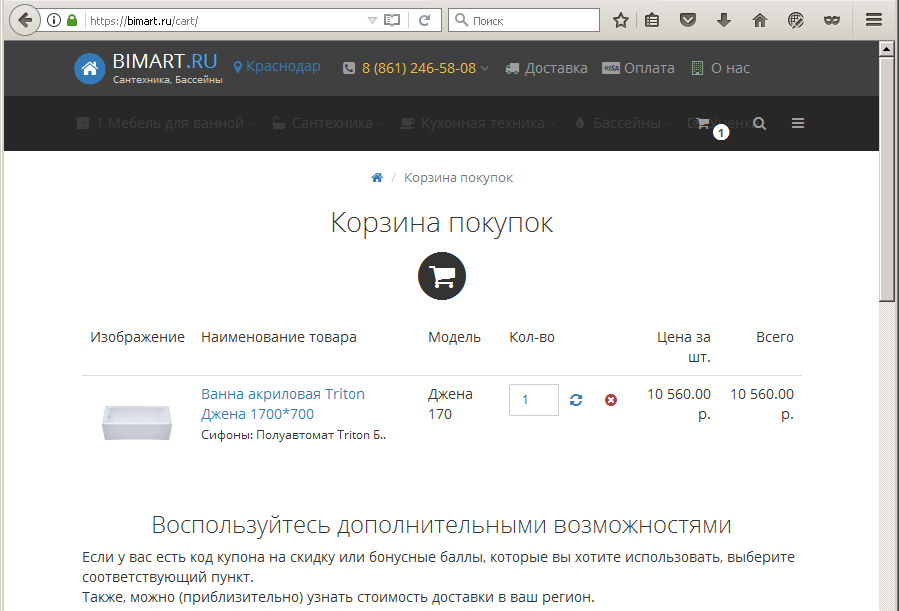Click the page scrollbar up arrow
Viewport: 899px width, 611px height.
pyautogui.click(x=886, y=49)
